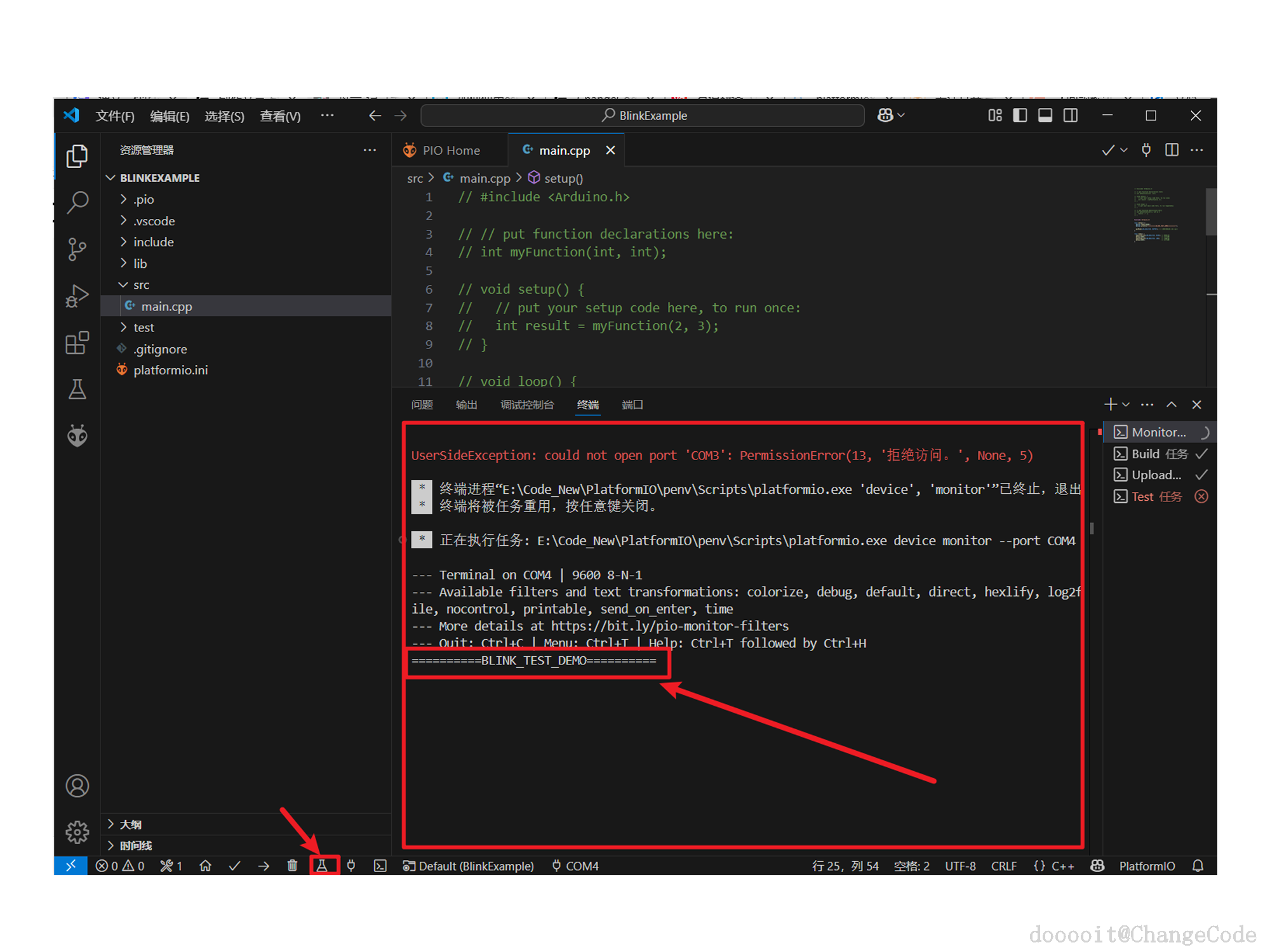Open the new terminal dropdown arrow

click(x=1126, y=404)
